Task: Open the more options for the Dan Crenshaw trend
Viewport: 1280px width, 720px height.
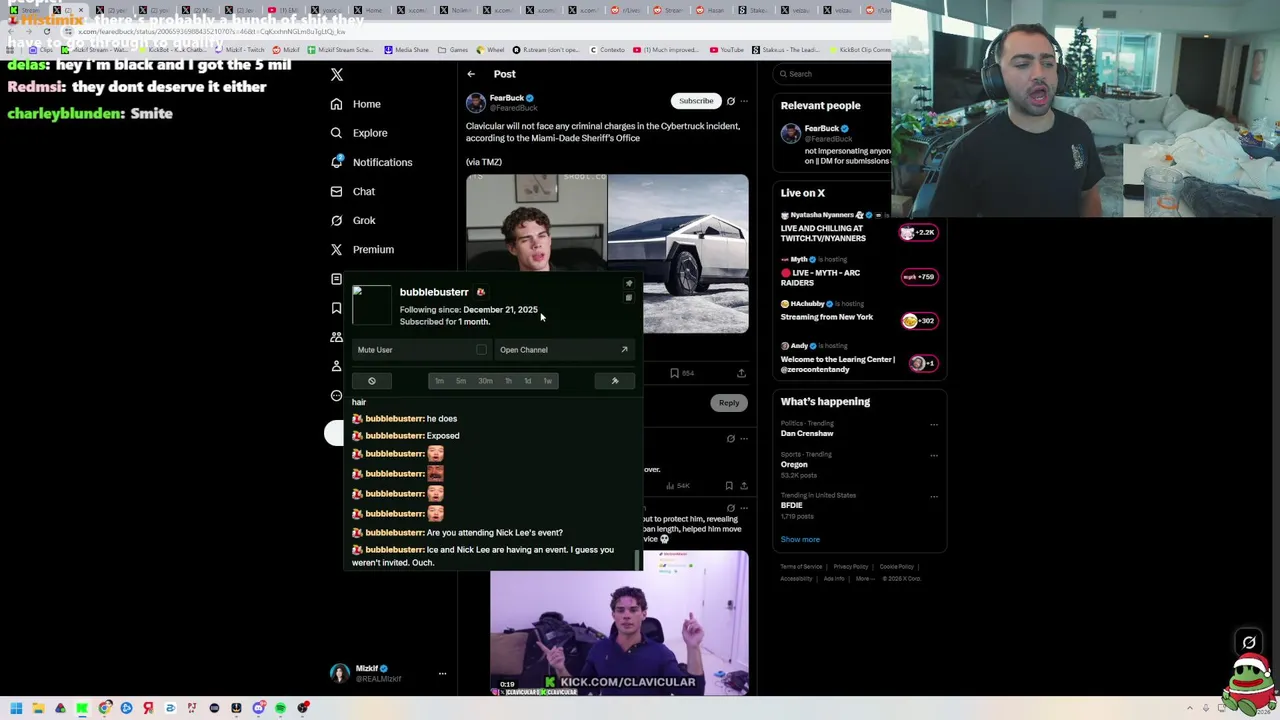Action: 934,424
